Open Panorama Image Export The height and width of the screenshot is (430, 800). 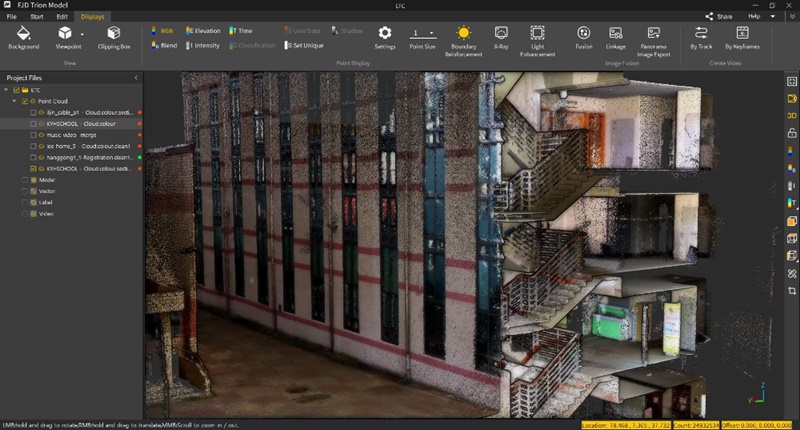[654, 41]
